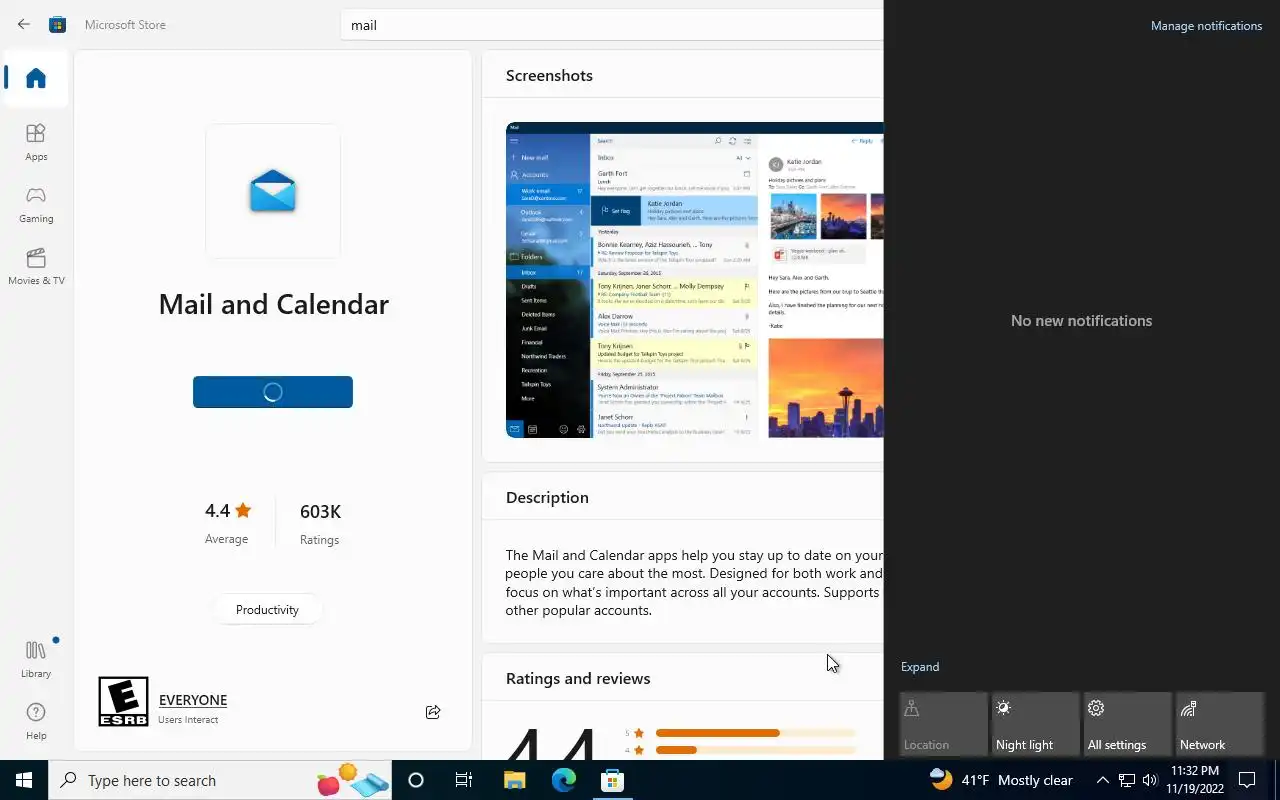Open Cortana from the taskbar
Image resolution: width=1280 pixels, height=800 pixels.
416,780
